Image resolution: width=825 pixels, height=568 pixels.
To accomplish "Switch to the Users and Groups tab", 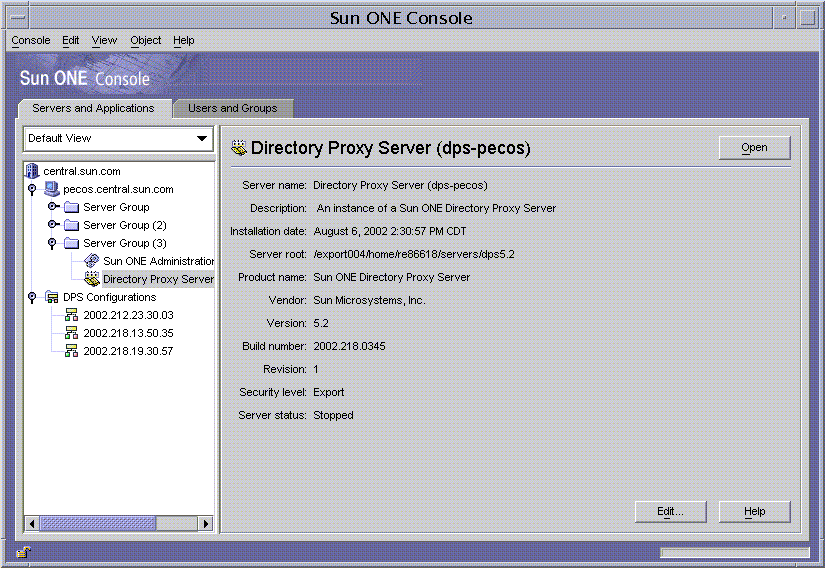I will 233,108.
